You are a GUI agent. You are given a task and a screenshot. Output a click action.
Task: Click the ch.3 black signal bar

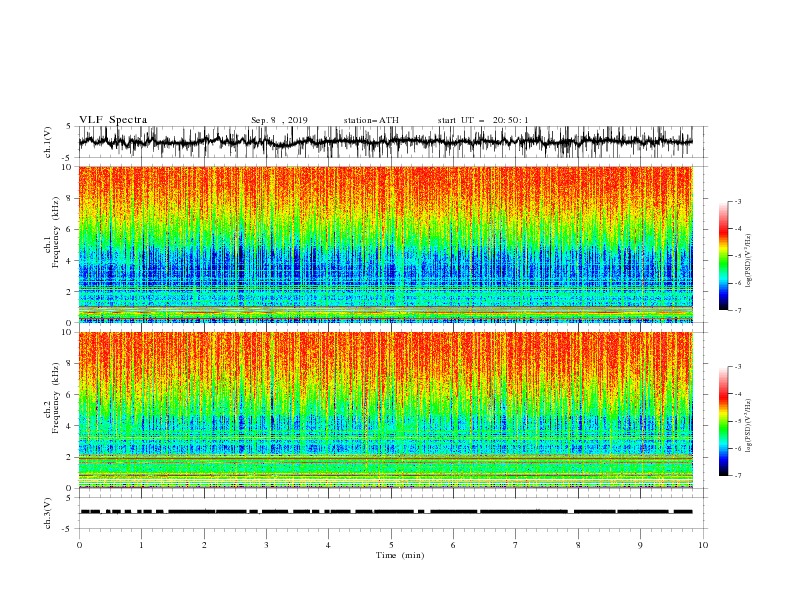pos(386,512)
